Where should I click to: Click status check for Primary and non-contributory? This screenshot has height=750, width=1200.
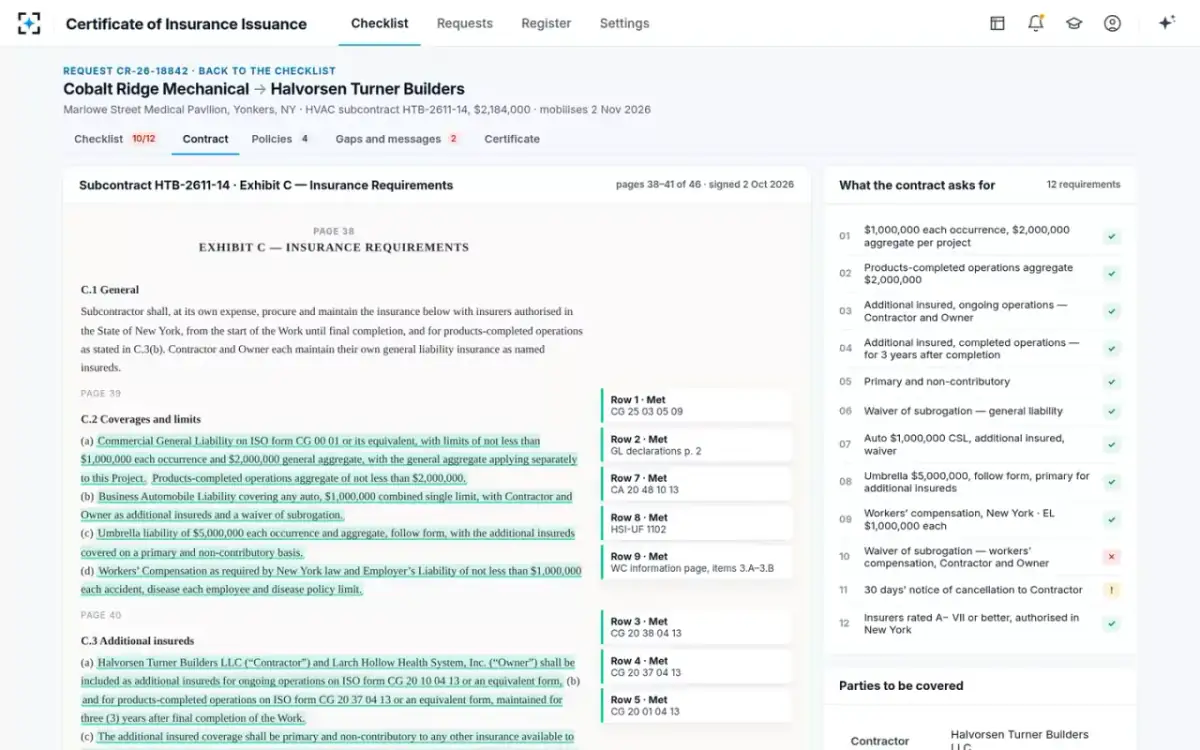[x=1112, y=382]
